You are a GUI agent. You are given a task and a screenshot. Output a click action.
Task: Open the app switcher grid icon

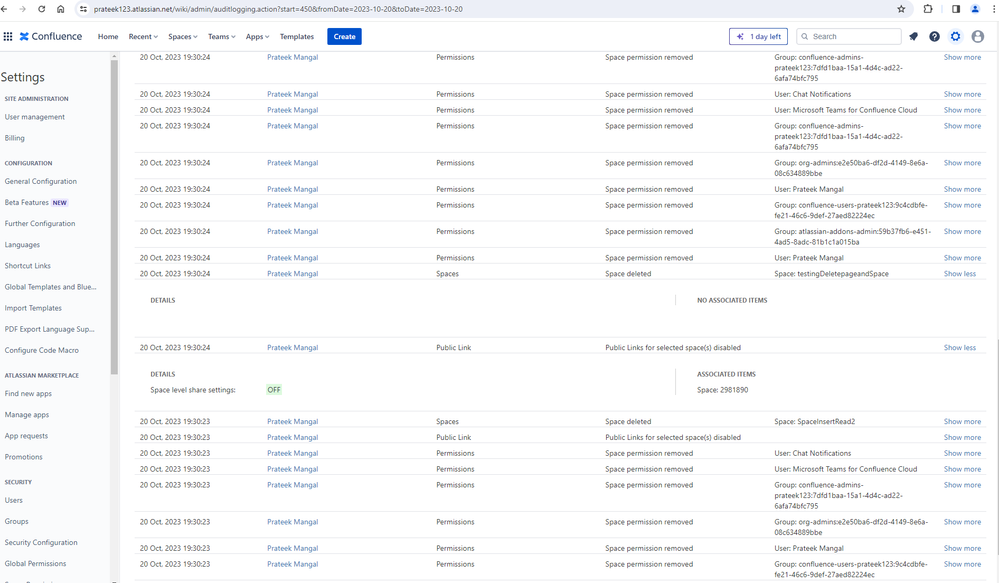point(8,36)
